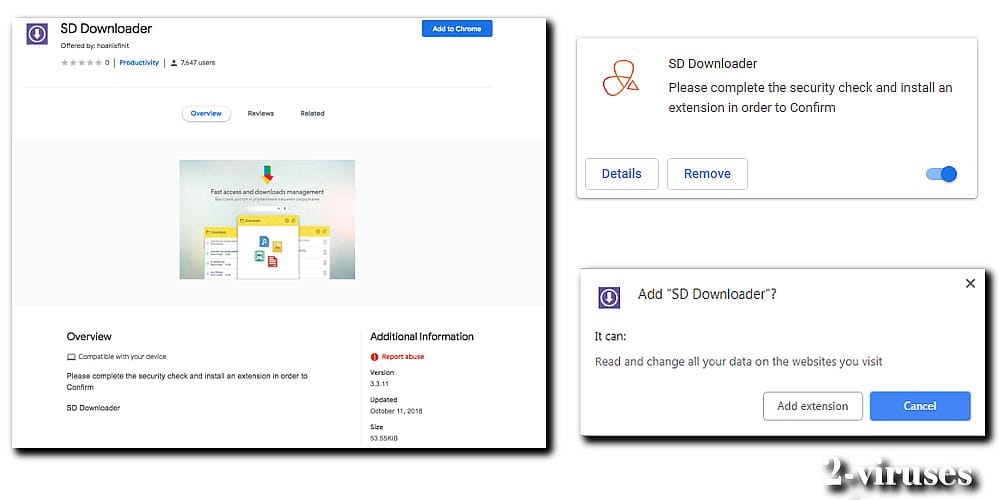Click the red Report abuse warning icon
Viewport: 1000px width, 500px height.
point(374,357)
